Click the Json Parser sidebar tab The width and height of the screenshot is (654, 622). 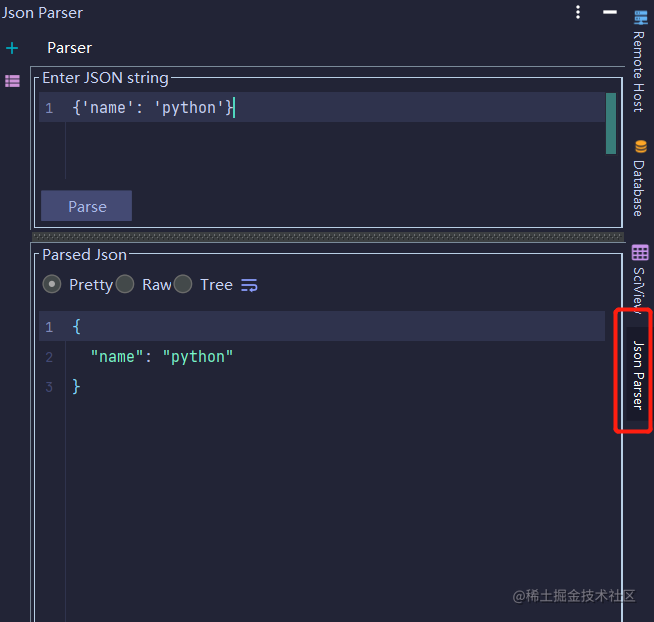(638, 375)
